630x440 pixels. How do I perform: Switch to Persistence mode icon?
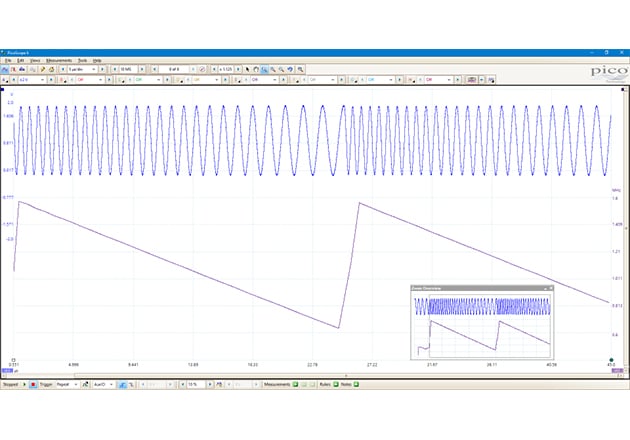[x=13, y=70]
